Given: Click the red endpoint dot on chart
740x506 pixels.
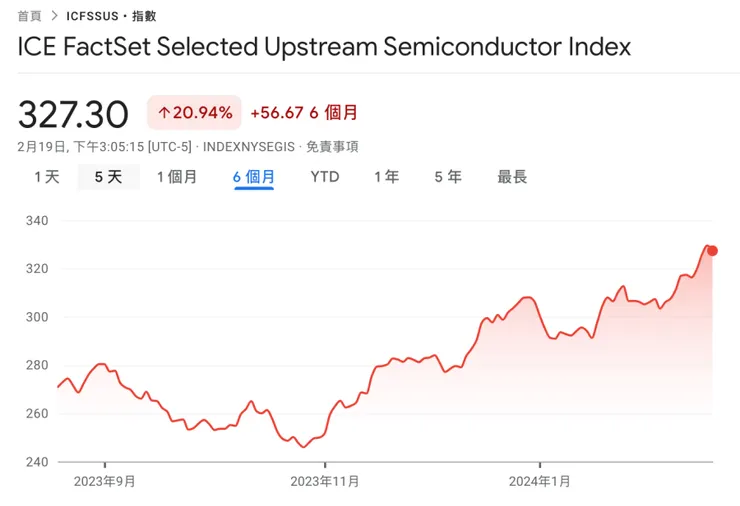Looking at the screenshot, I should pos(712,251).
